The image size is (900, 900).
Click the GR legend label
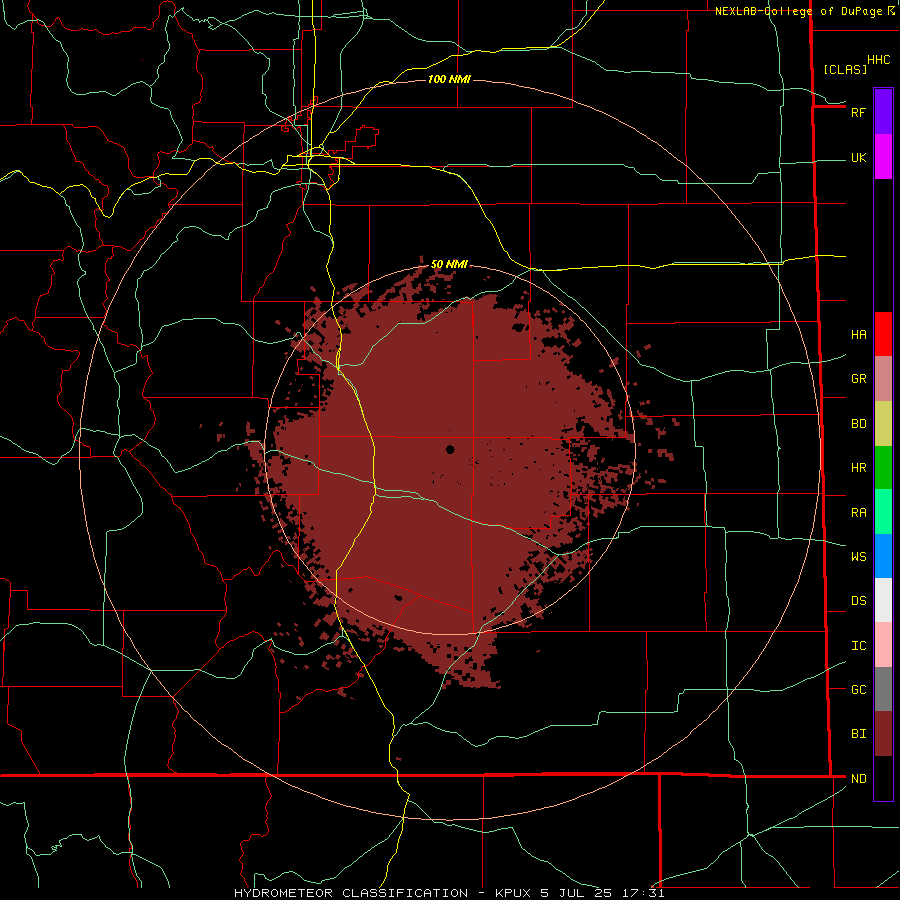858,379
